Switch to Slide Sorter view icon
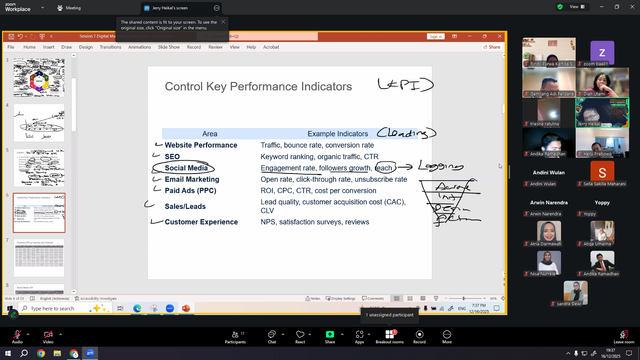 click(410, 298)
